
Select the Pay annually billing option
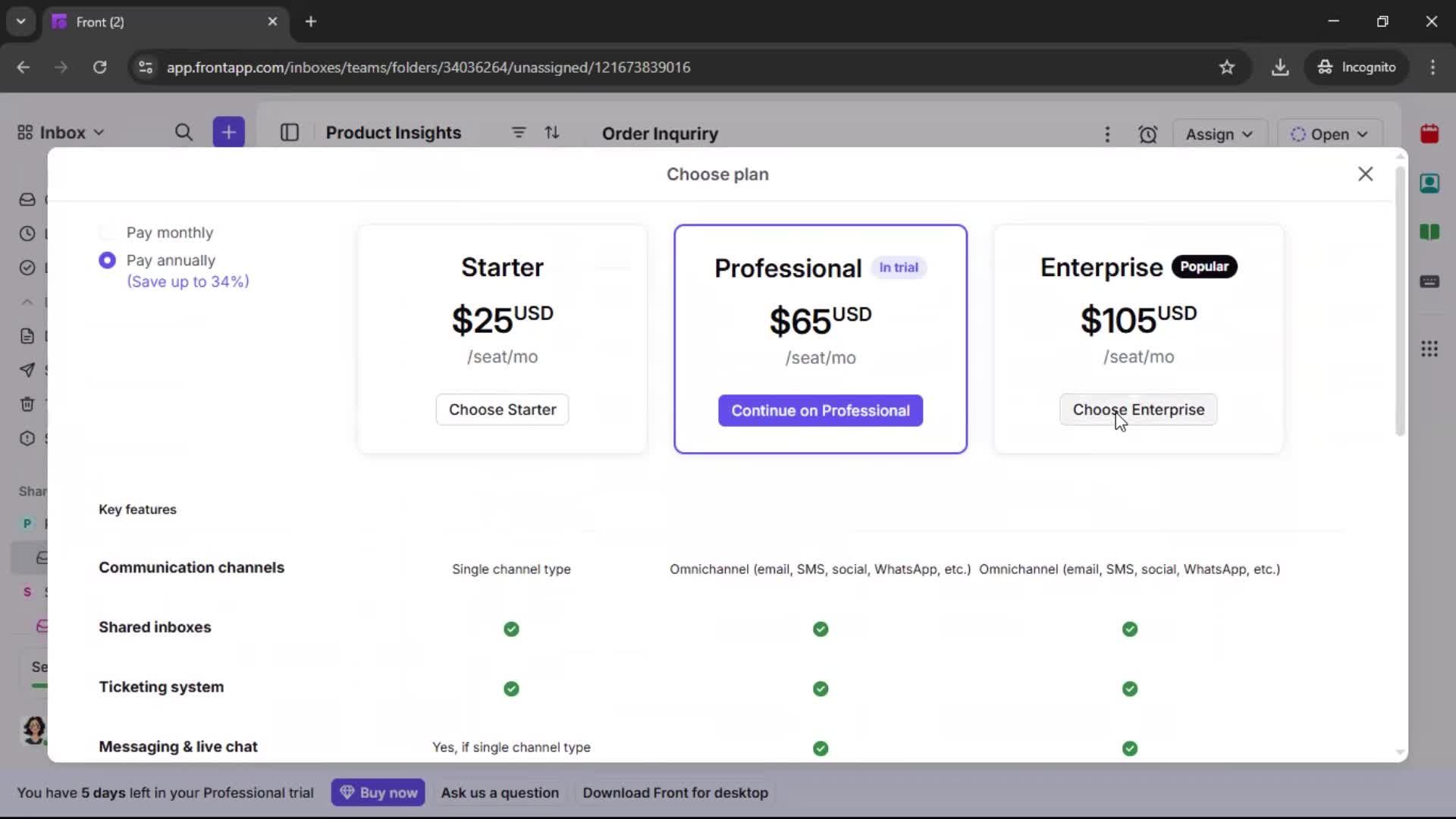(x=107, y=260)
